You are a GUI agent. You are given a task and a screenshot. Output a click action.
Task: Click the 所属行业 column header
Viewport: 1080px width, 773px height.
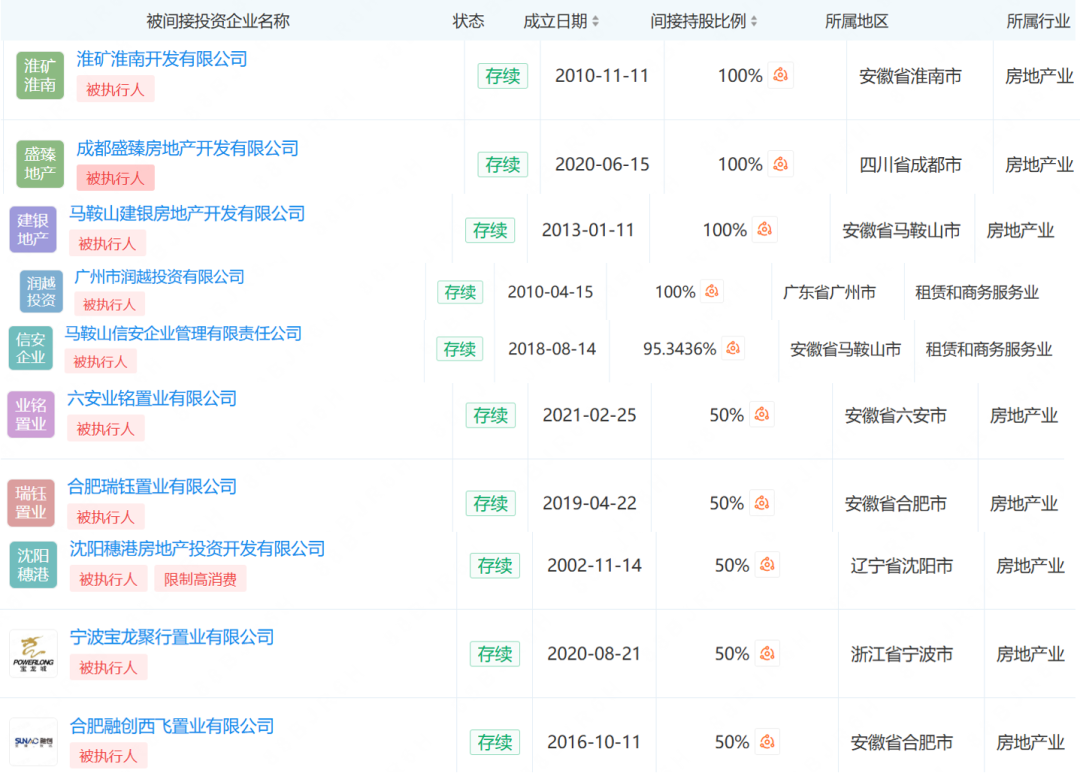click(1039, 21)
